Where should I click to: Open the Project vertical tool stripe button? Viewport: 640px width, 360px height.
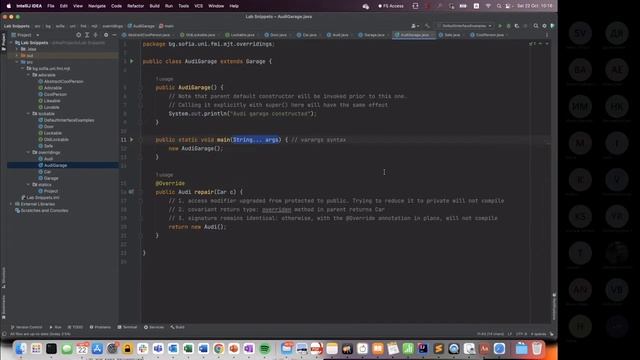coord(4,42)
